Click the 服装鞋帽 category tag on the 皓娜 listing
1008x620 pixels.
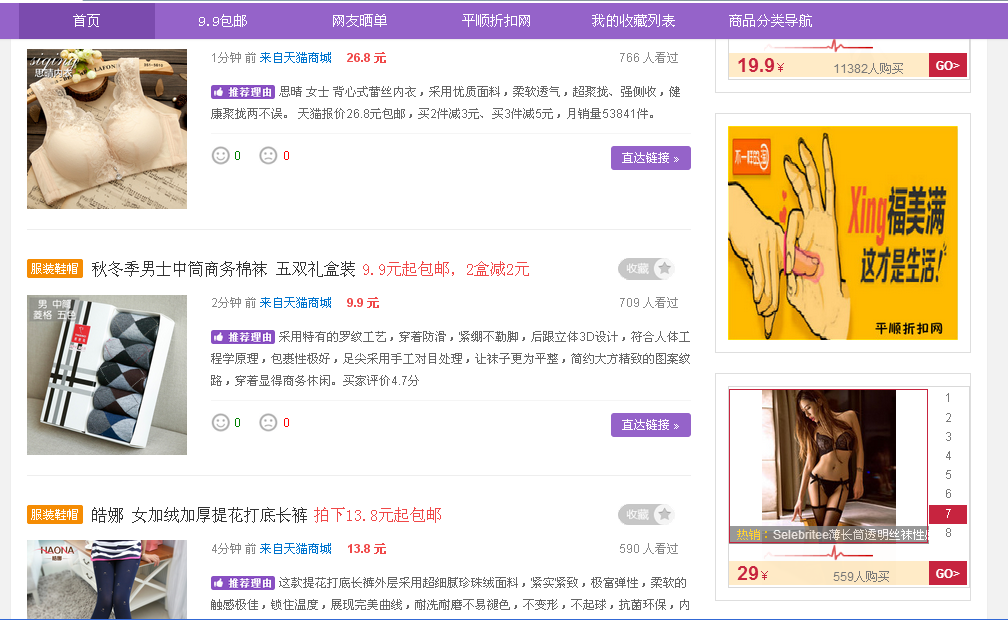coord(55,515)
